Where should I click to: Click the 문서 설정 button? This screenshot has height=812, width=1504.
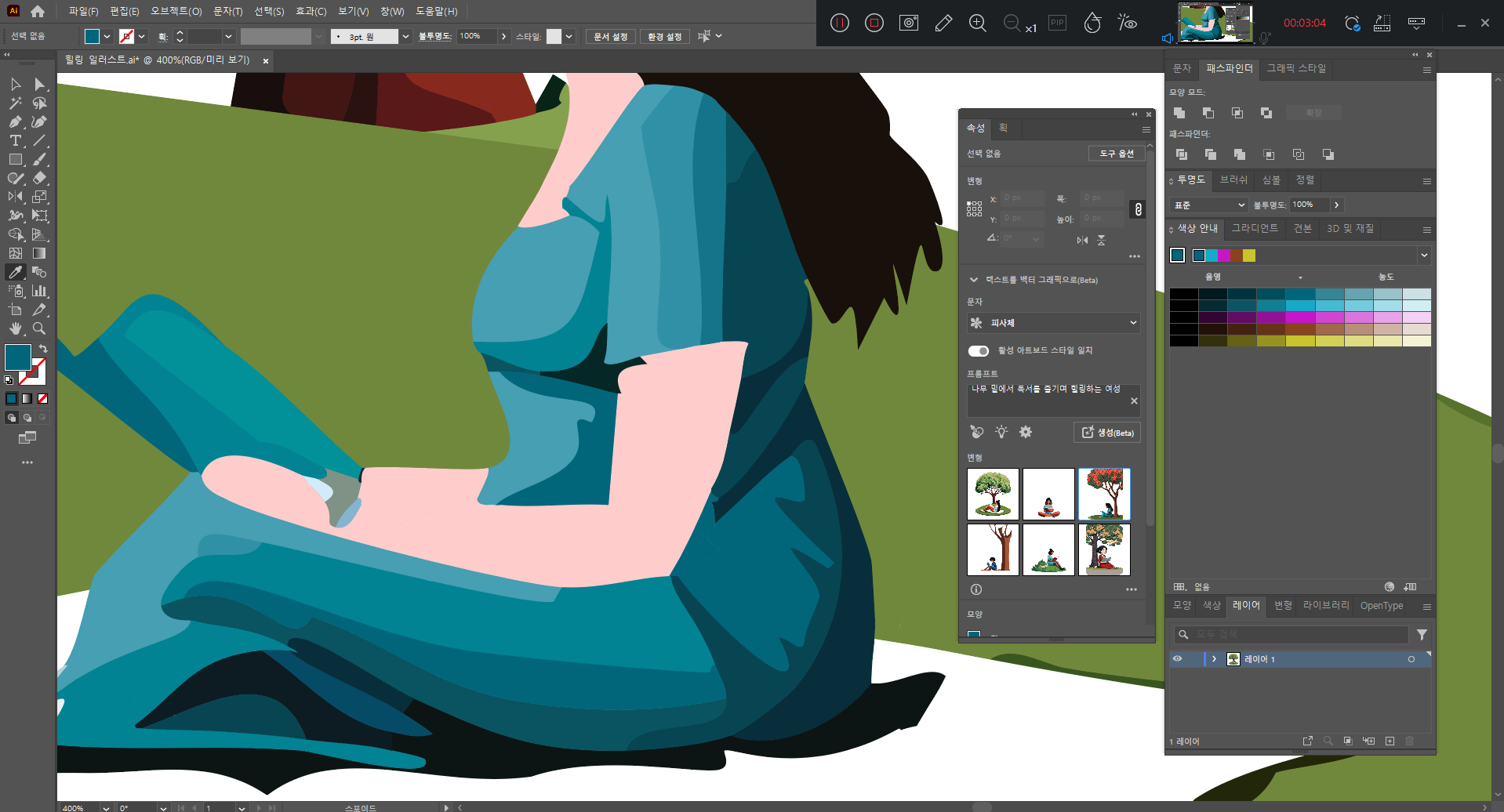click(610, 36)
